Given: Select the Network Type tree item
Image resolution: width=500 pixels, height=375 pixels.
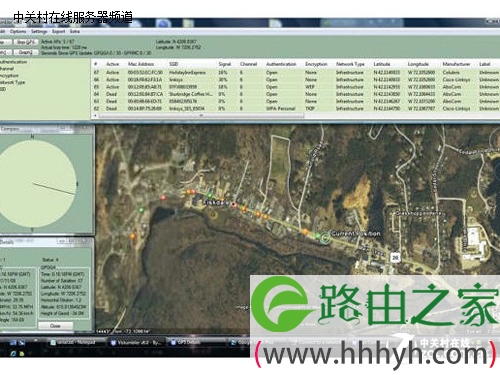Looking at the screenshot, I should coord(13,82).
